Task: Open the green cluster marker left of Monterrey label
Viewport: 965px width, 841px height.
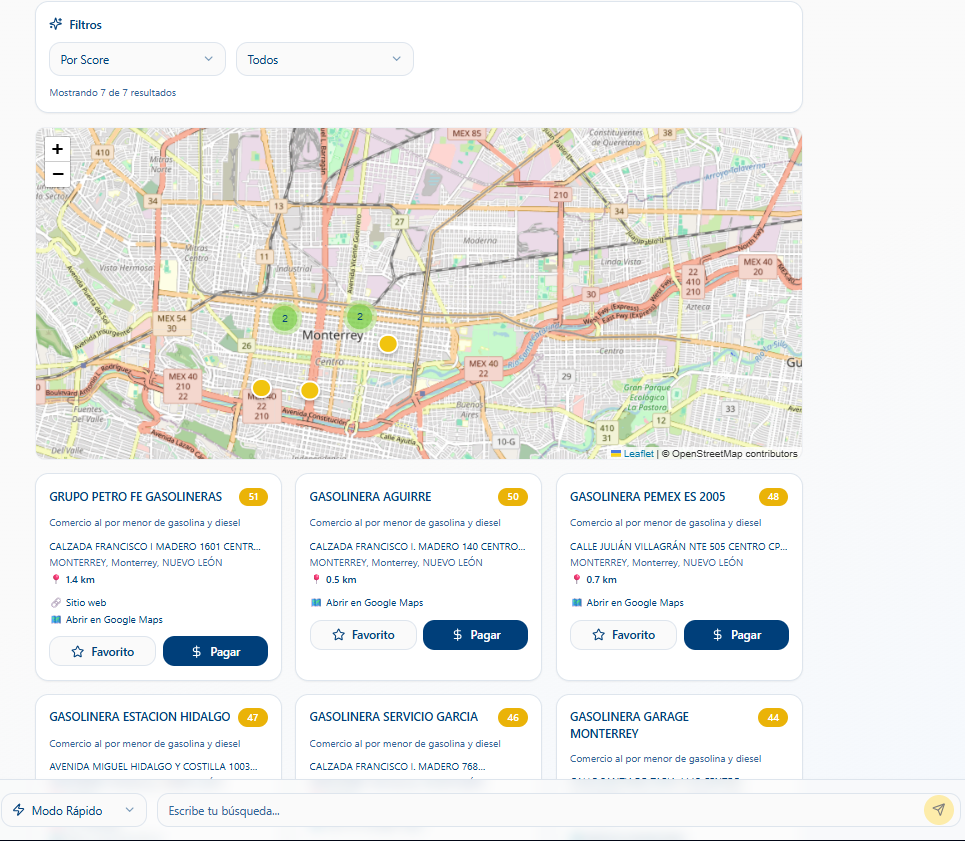Action: point(284,318)
